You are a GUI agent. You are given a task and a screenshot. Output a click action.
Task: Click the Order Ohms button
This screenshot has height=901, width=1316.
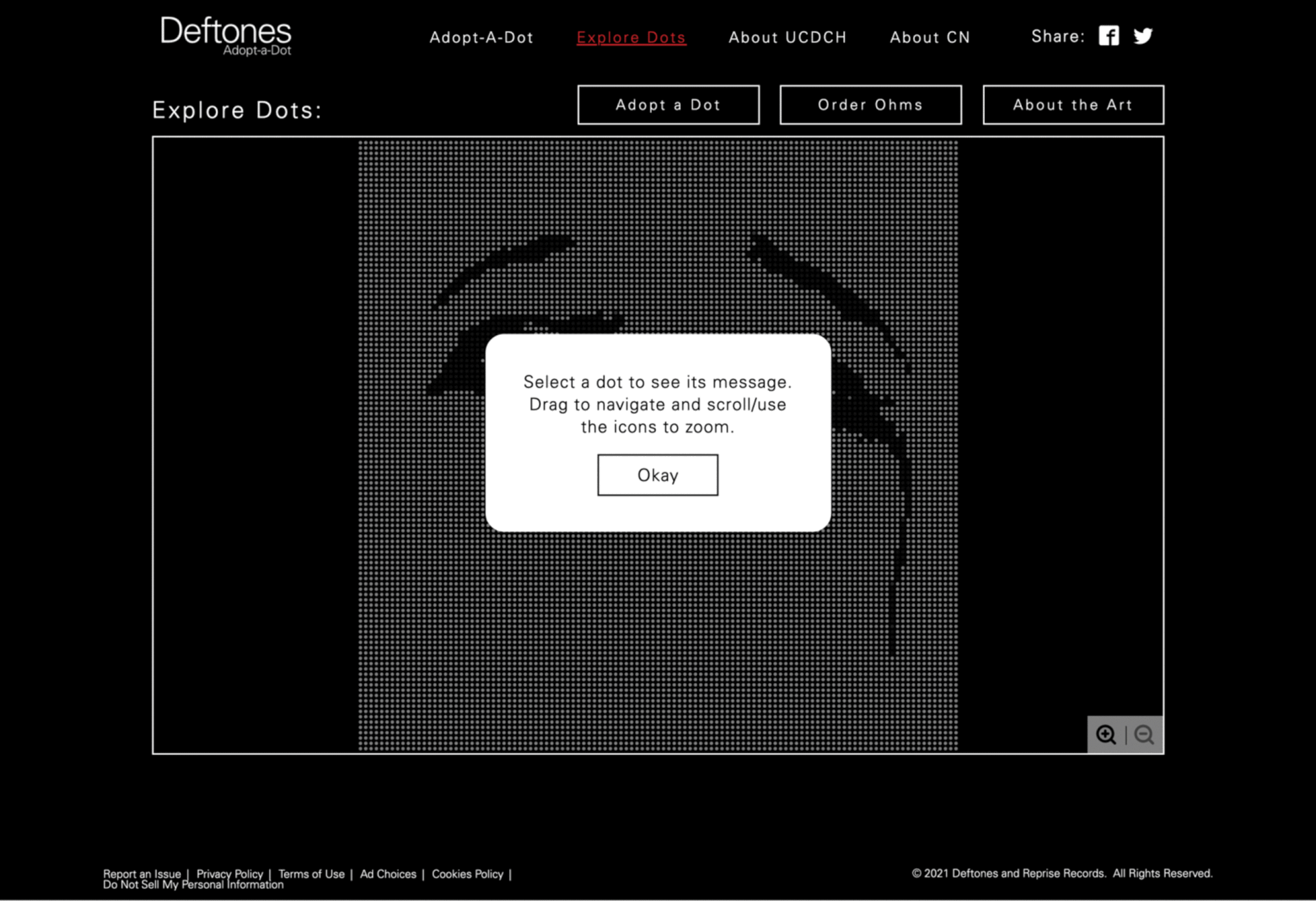pyautogui.click(x=870, y=105)
